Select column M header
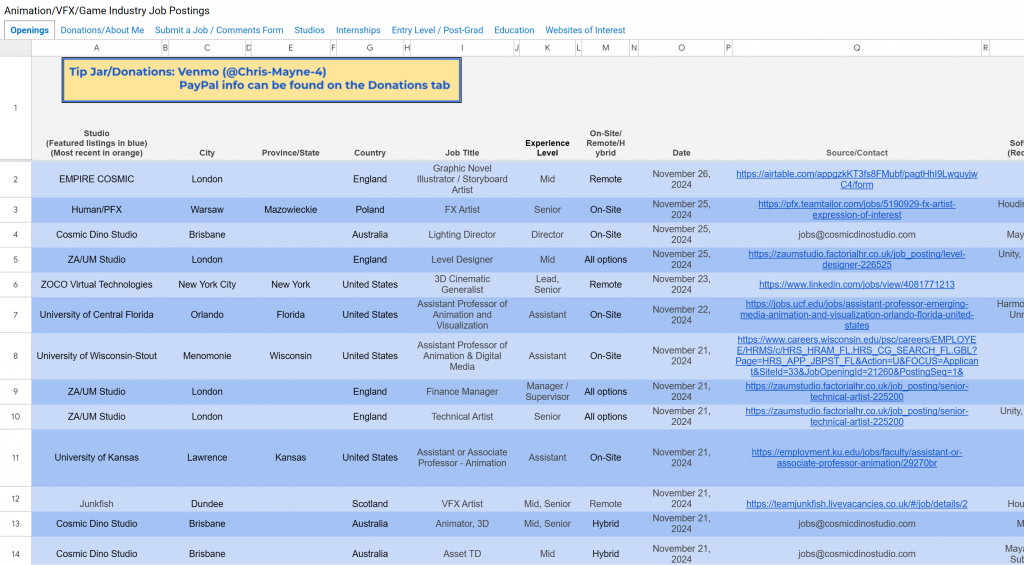The width and height of the screenshot is (1024, 565). (x=605, y=48)
